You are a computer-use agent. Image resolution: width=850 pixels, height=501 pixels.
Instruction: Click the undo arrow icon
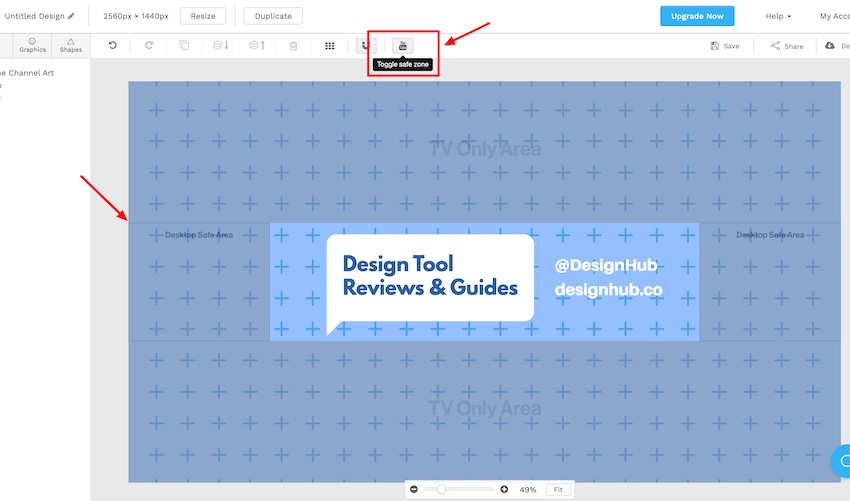pos(112,46)
